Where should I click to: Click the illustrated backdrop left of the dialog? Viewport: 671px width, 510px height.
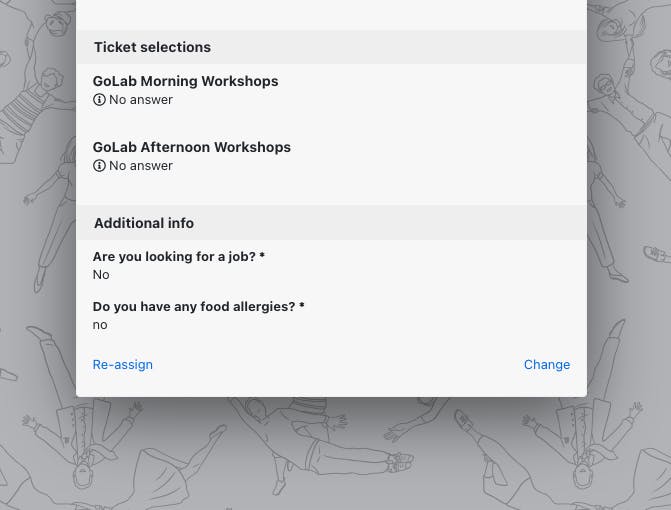[x=37, y=250]
